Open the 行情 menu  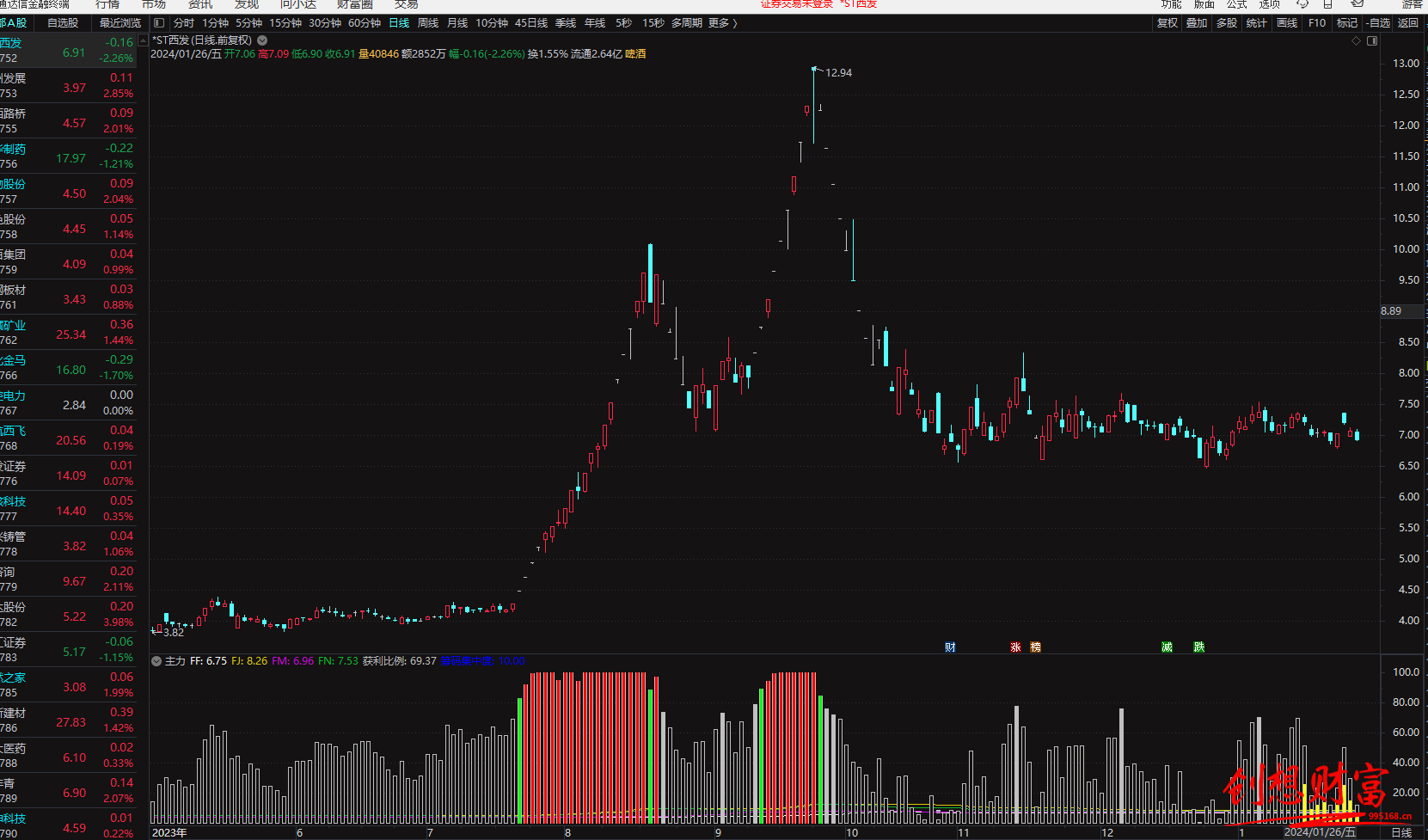click(107, 4)
